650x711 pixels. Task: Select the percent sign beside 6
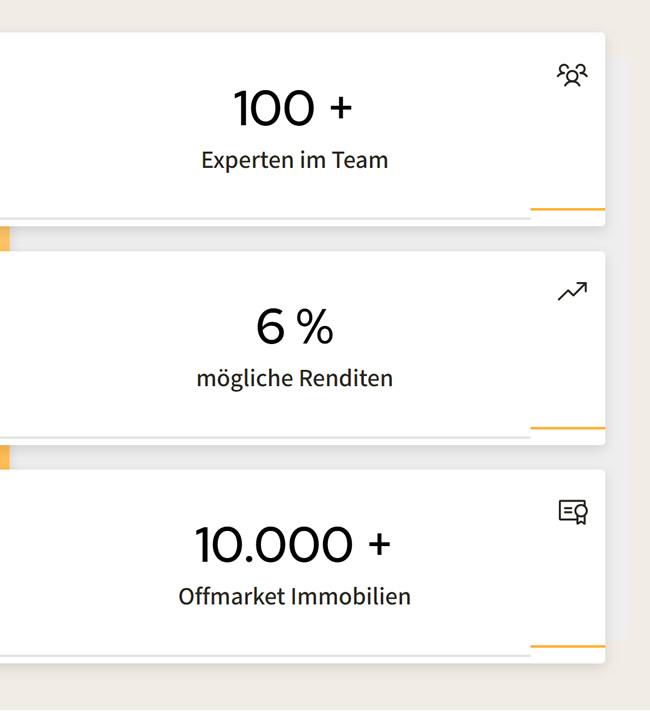click(x=314, y=327)
